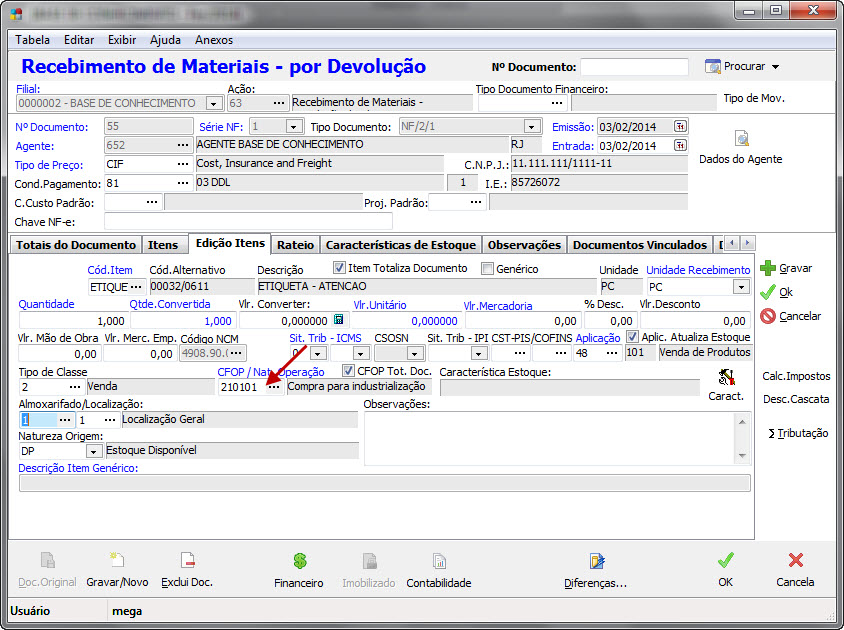
Task: Toggle Item Totaliza Documento checkbox
Action: pyautogui.click(x=340, y=268)
